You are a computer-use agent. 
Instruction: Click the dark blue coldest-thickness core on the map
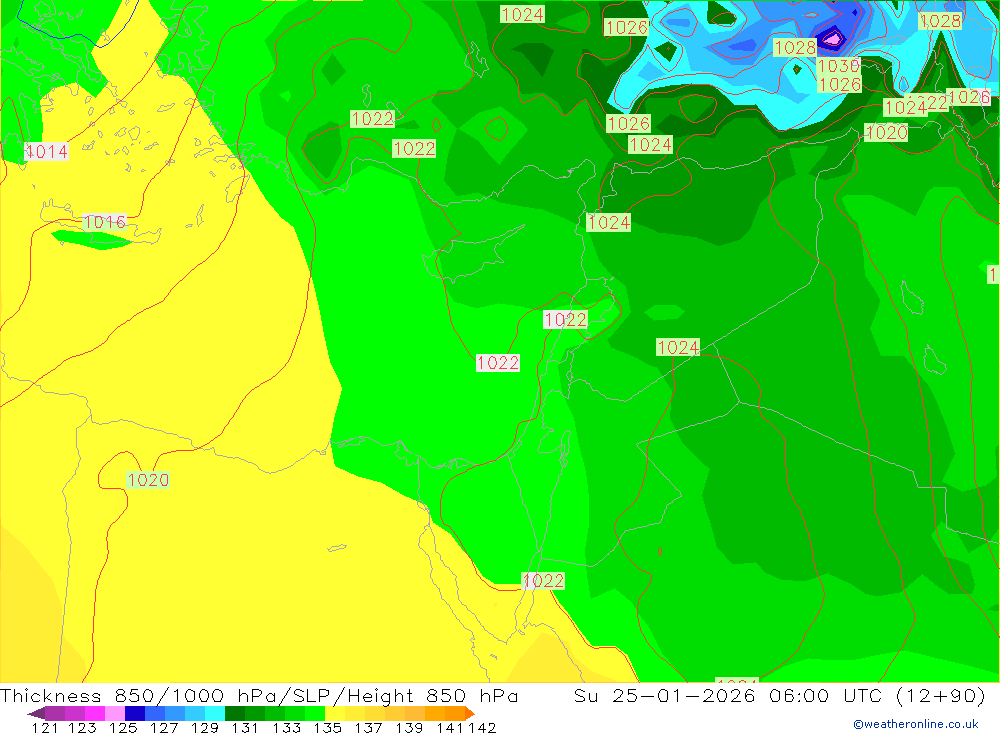tap(832, 38)
